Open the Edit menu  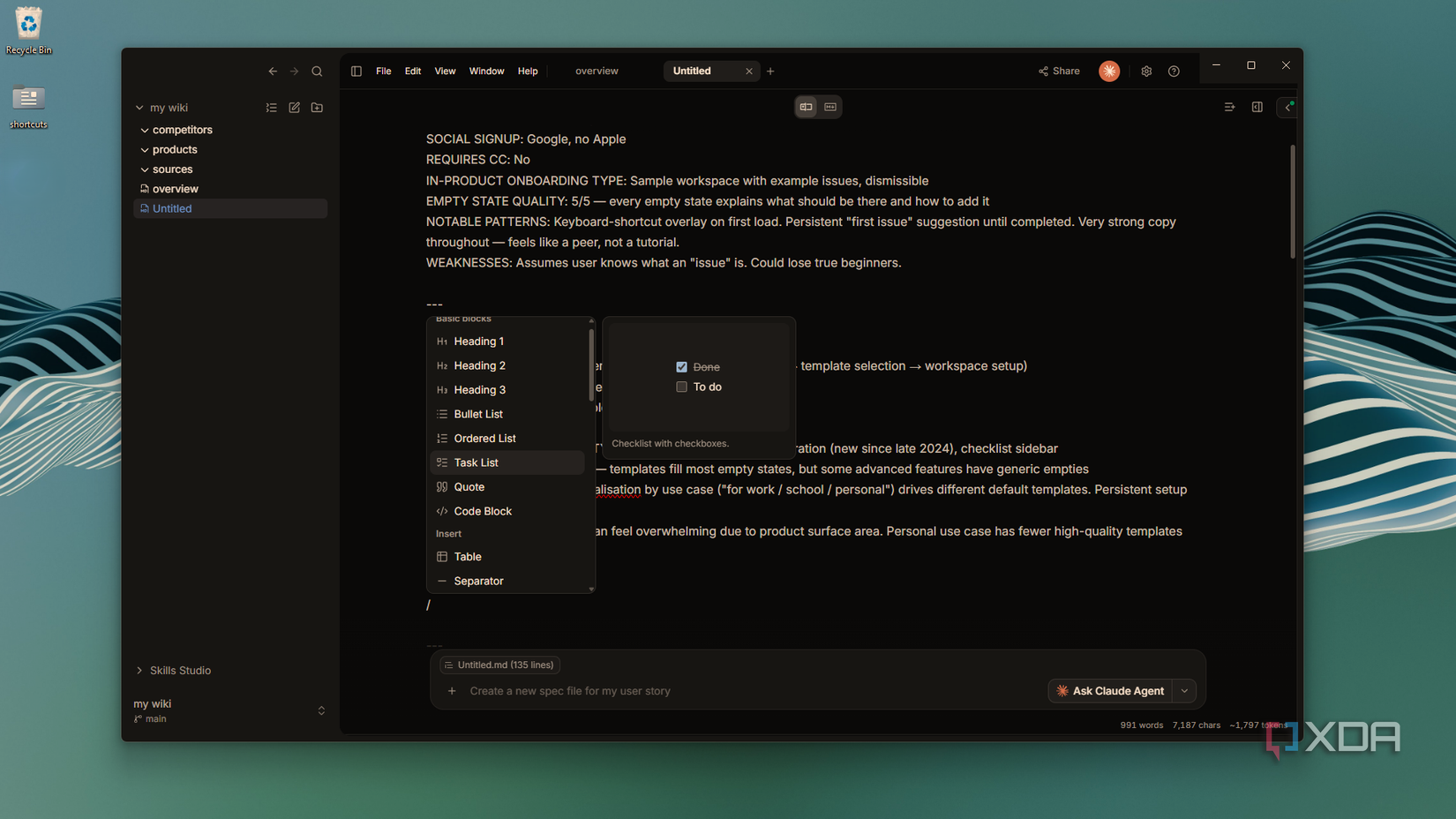413,71
